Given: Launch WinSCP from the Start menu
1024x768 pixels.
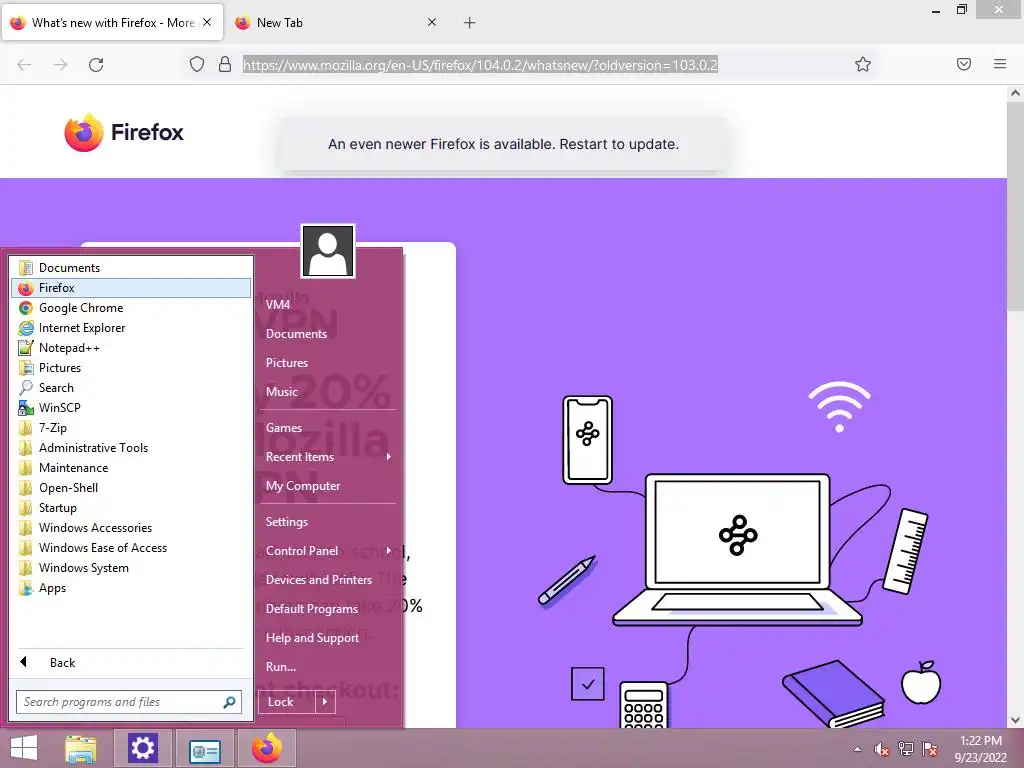Looking at the screenshot, I should pos(131,408).
